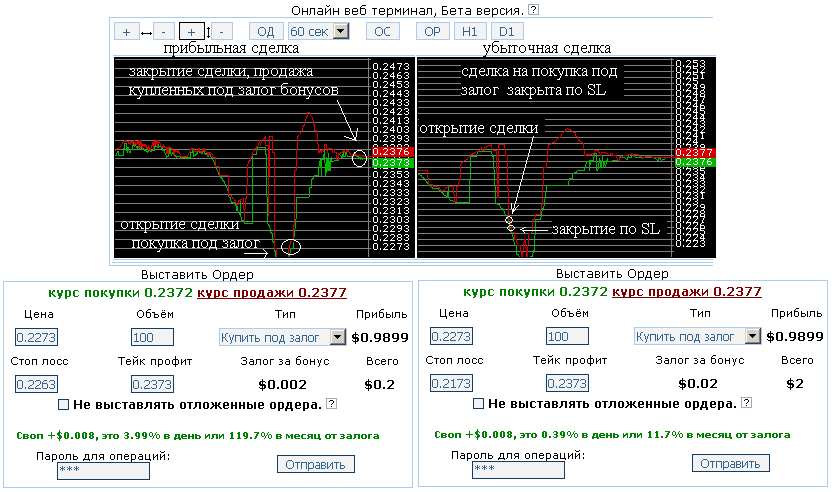Click курс покупки 0.2372 text in left form
Screen dimensions: 834x492
tap(120, 293)
